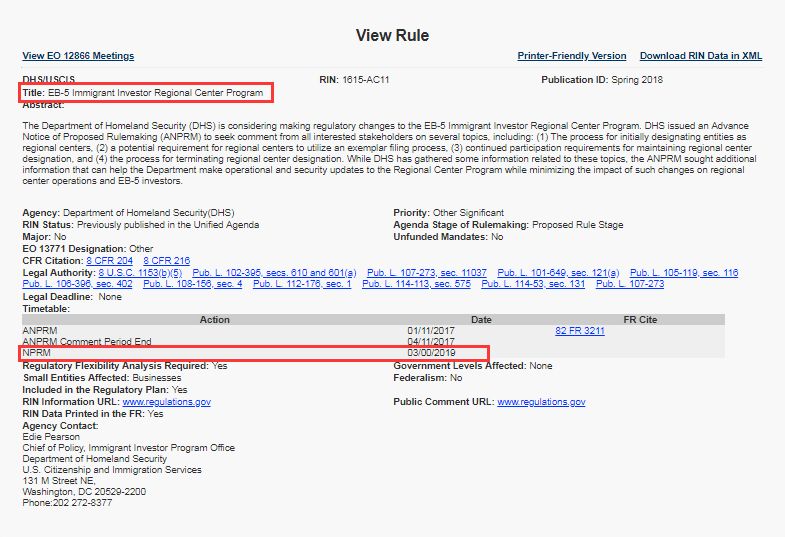Image resolution: width=785 pixels, height=537 pixels.
Task: Click the Printer-Friendly Version link
Action: [571, 56]
